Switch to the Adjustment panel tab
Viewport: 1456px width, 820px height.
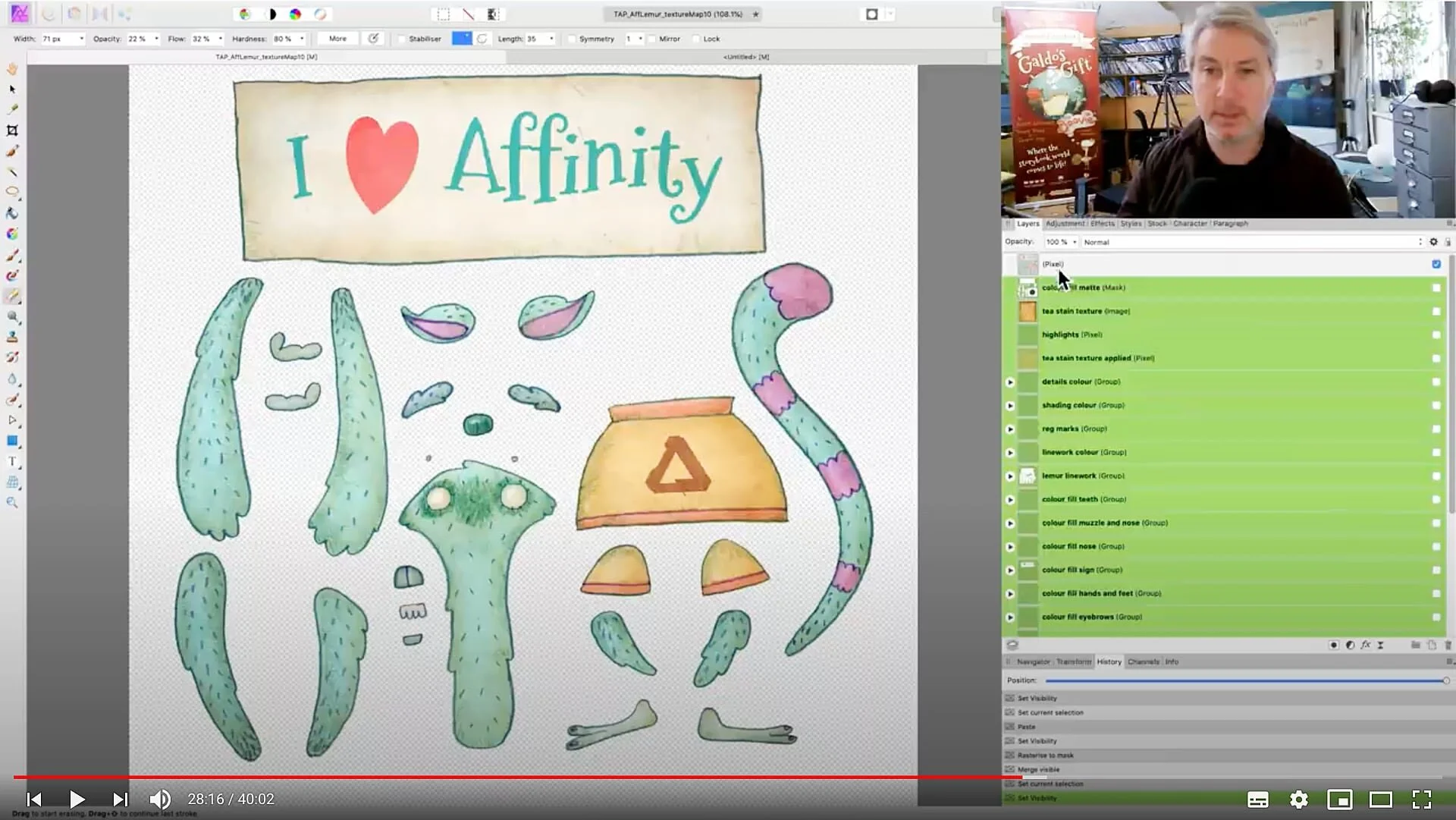click(1065, 224)
